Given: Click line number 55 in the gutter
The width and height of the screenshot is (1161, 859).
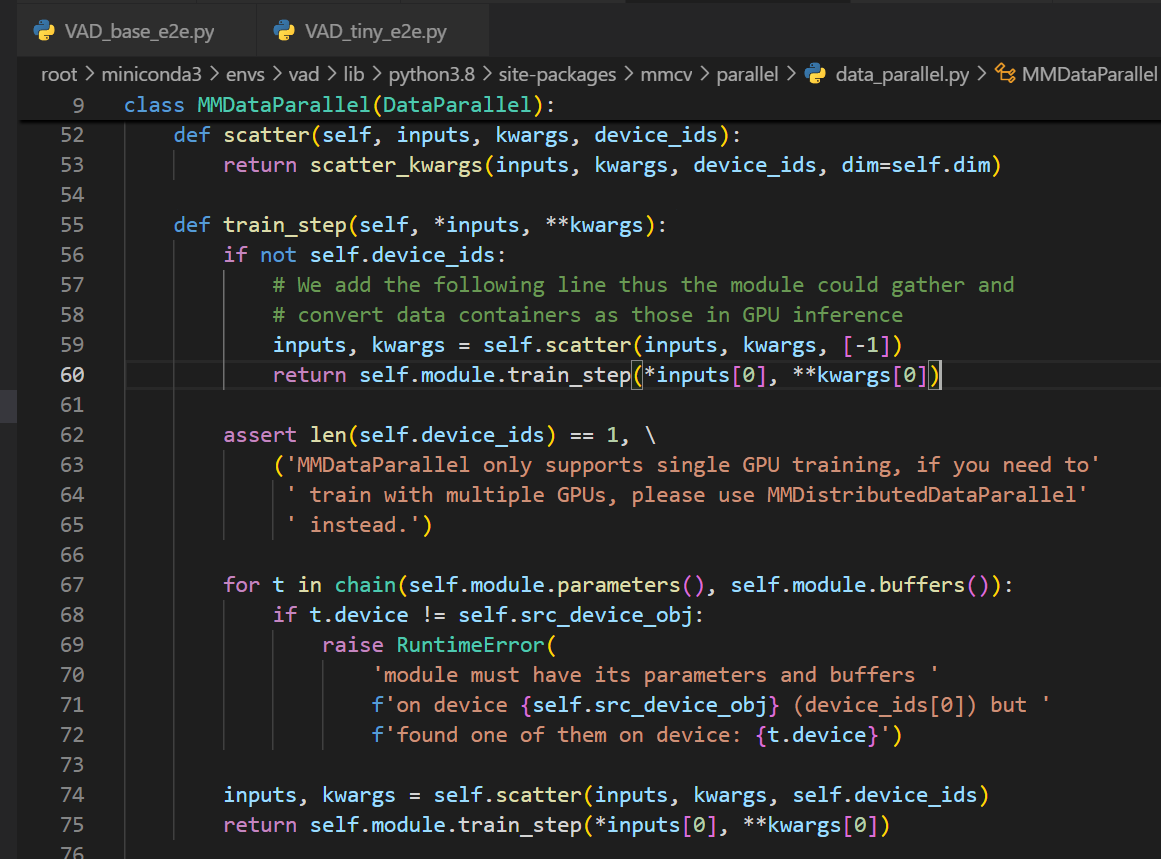Looking at the screenshot, I should point(72,225).
